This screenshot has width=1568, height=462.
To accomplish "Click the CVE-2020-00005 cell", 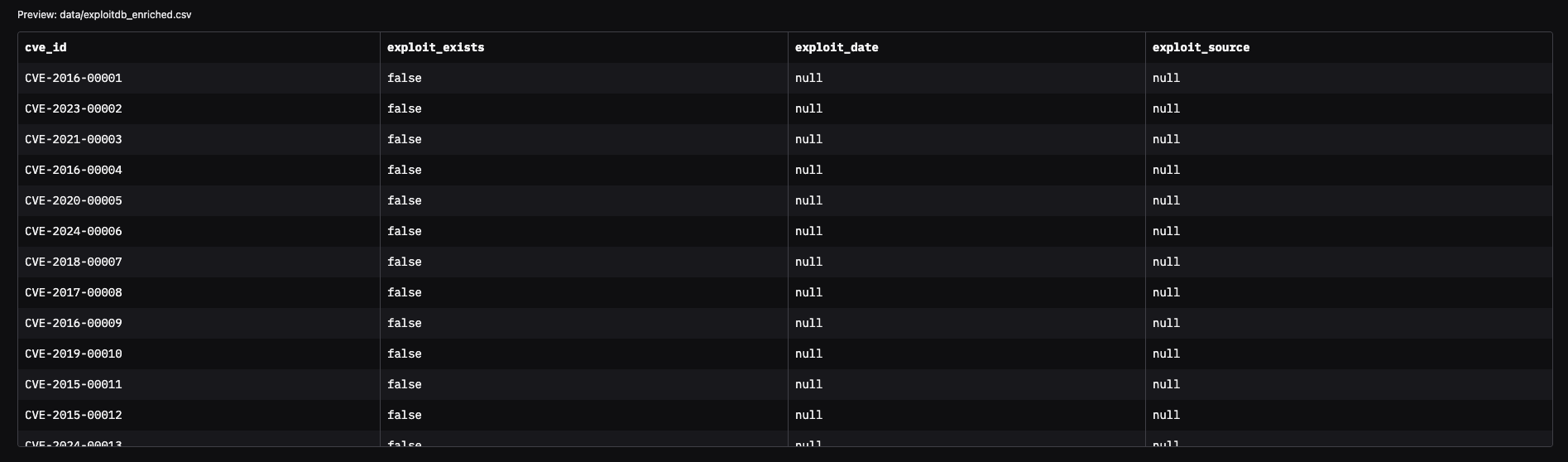I will (74, 200).
